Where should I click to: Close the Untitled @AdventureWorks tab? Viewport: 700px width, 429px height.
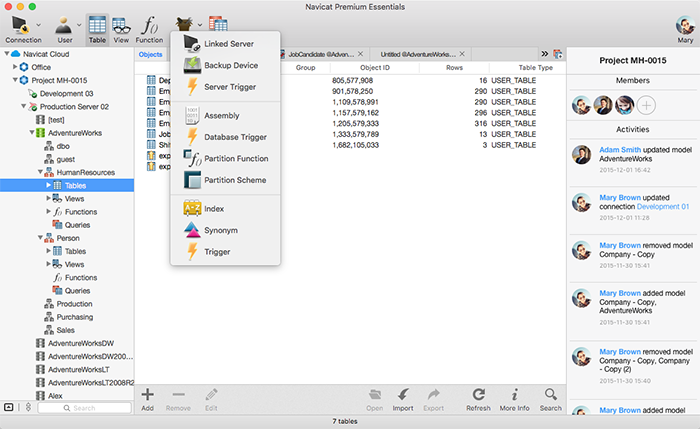click(x=462, y=54)
